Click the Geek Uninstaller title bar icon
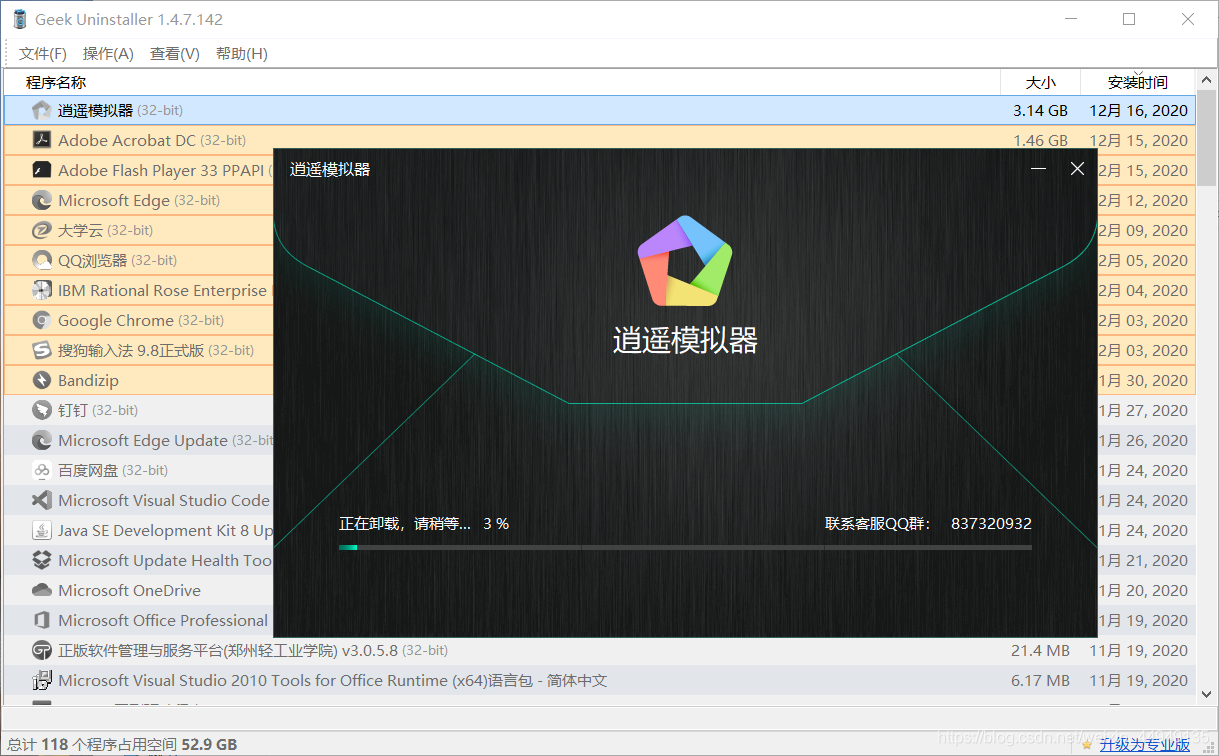This screenshot has width=1219, height=756. point(19,19)
